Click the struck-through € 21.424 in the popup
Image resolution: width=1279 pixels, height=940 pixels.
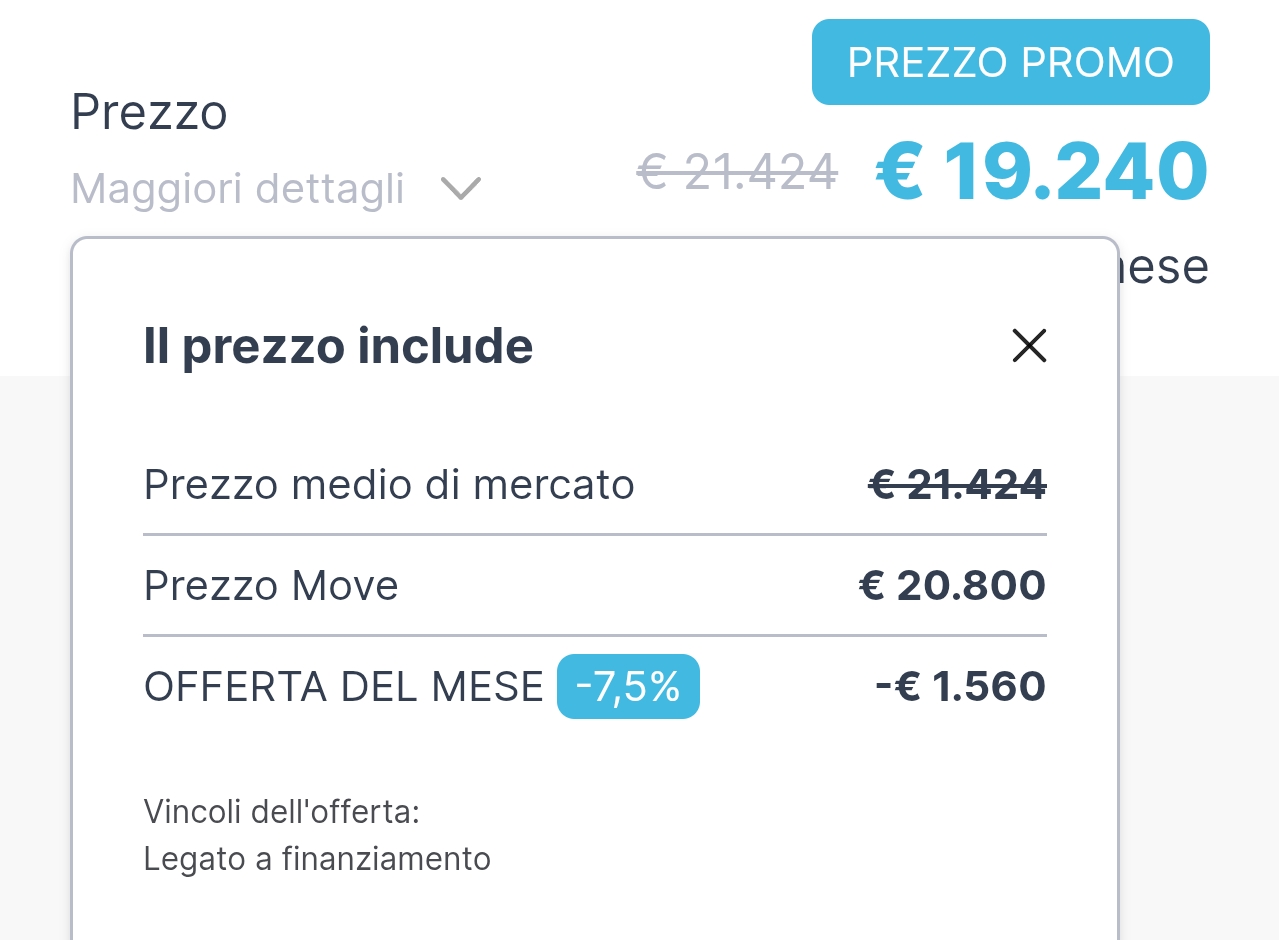(957, 485)
